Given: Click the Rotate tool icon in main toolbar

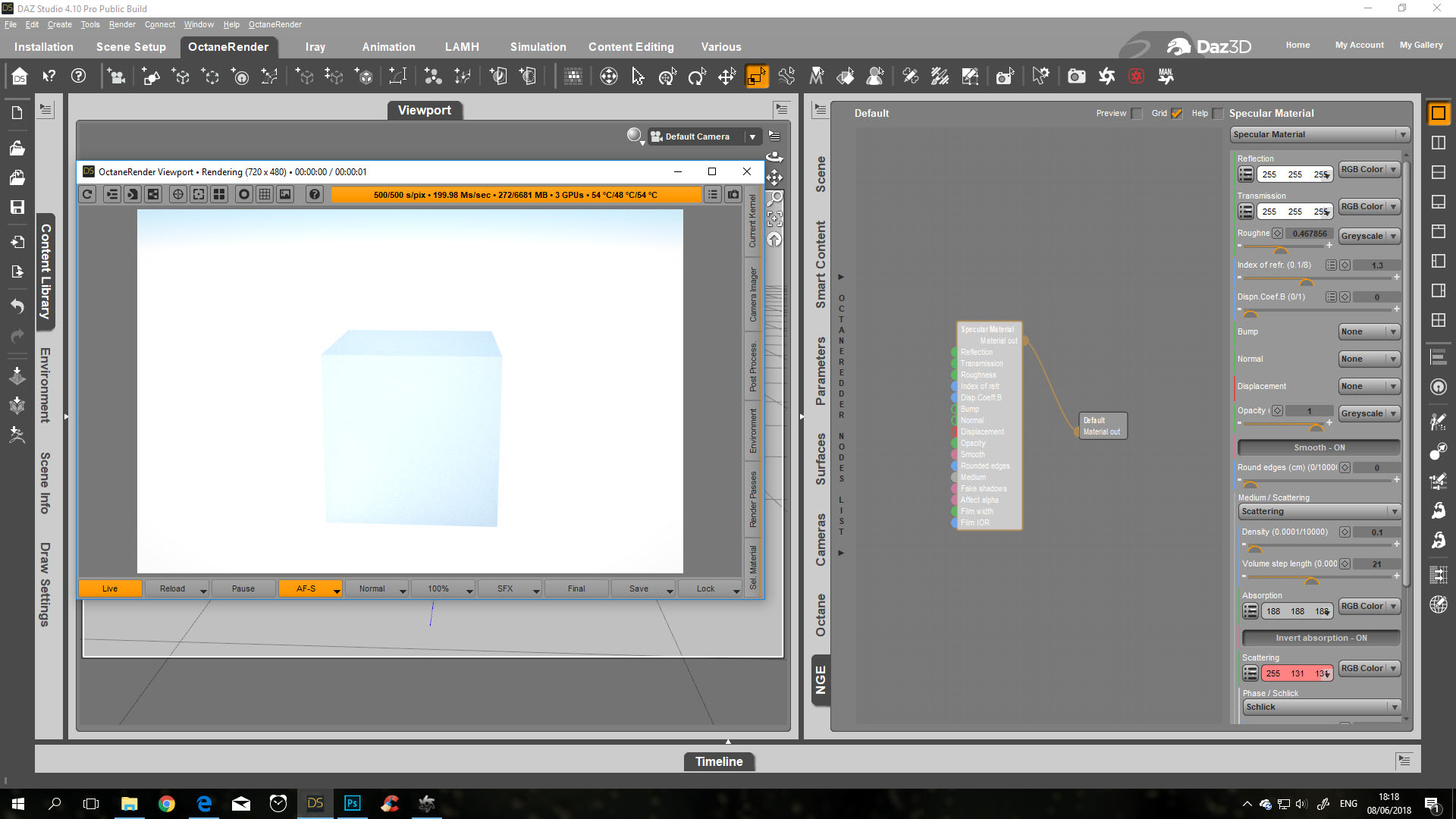Looking at the screenshot, I should (x=697, y=77).
